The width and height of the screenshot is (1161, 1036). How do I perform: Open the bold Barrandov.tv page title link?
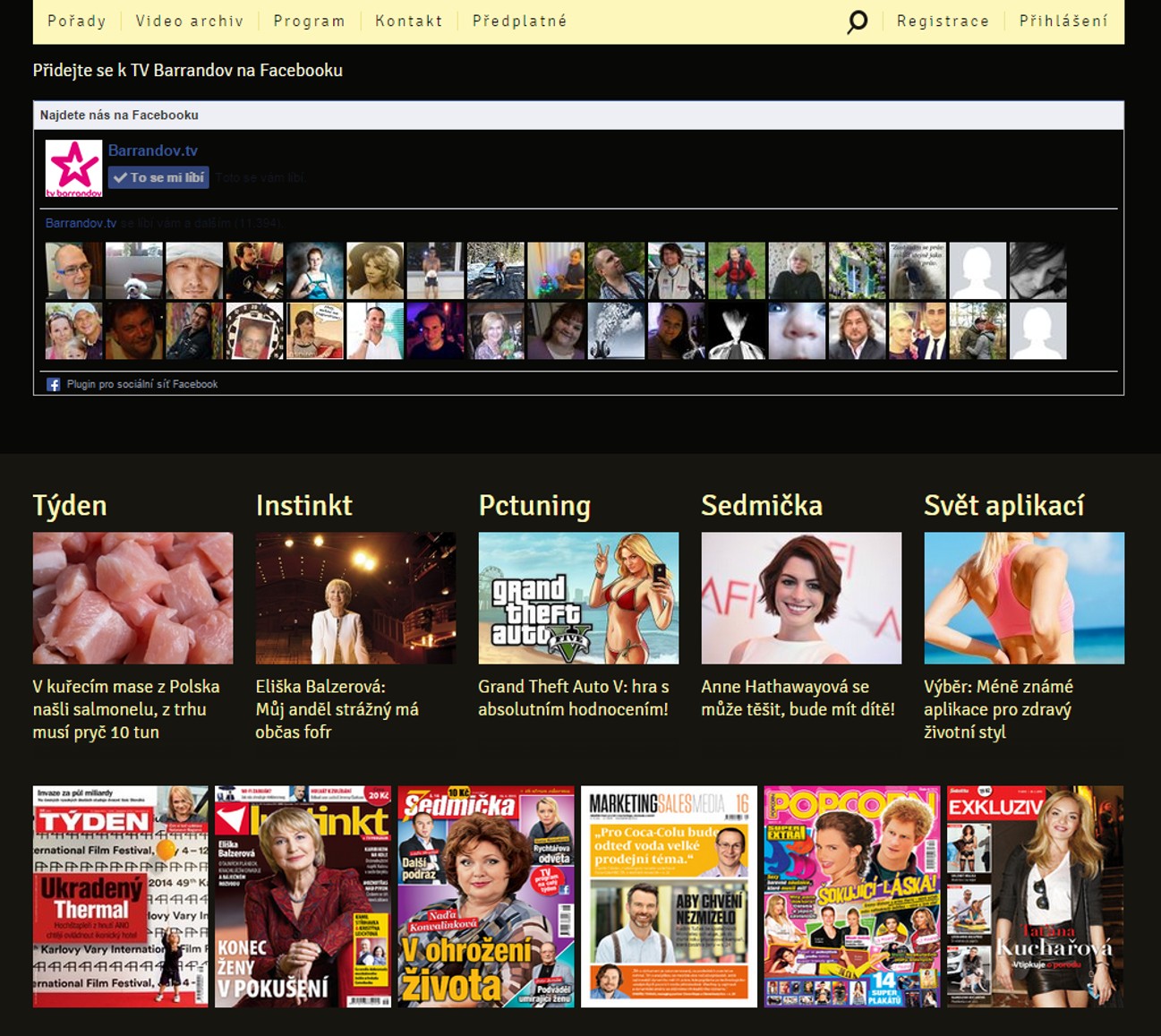click(153, 150)
